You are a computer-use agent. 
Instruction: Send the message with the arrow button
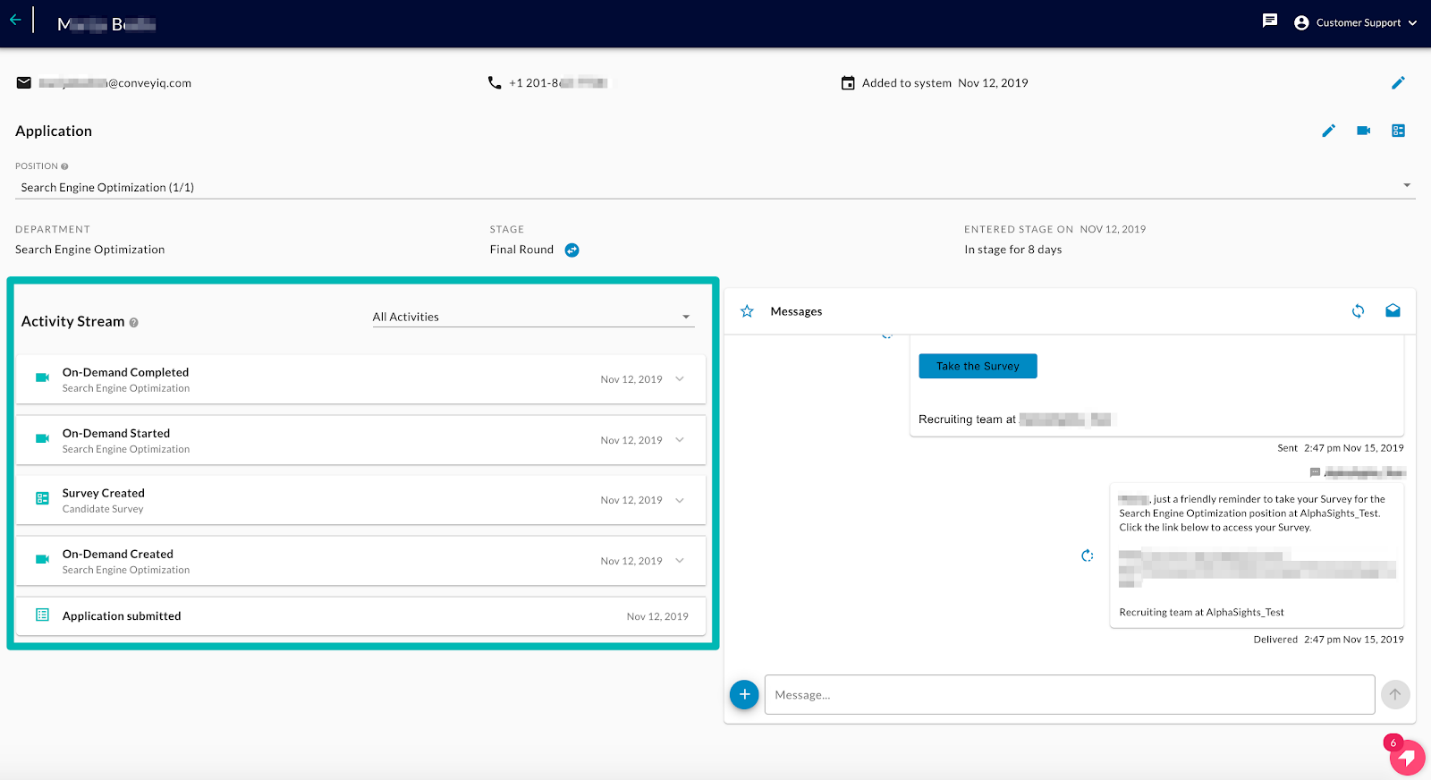(x=1395, y=694)
